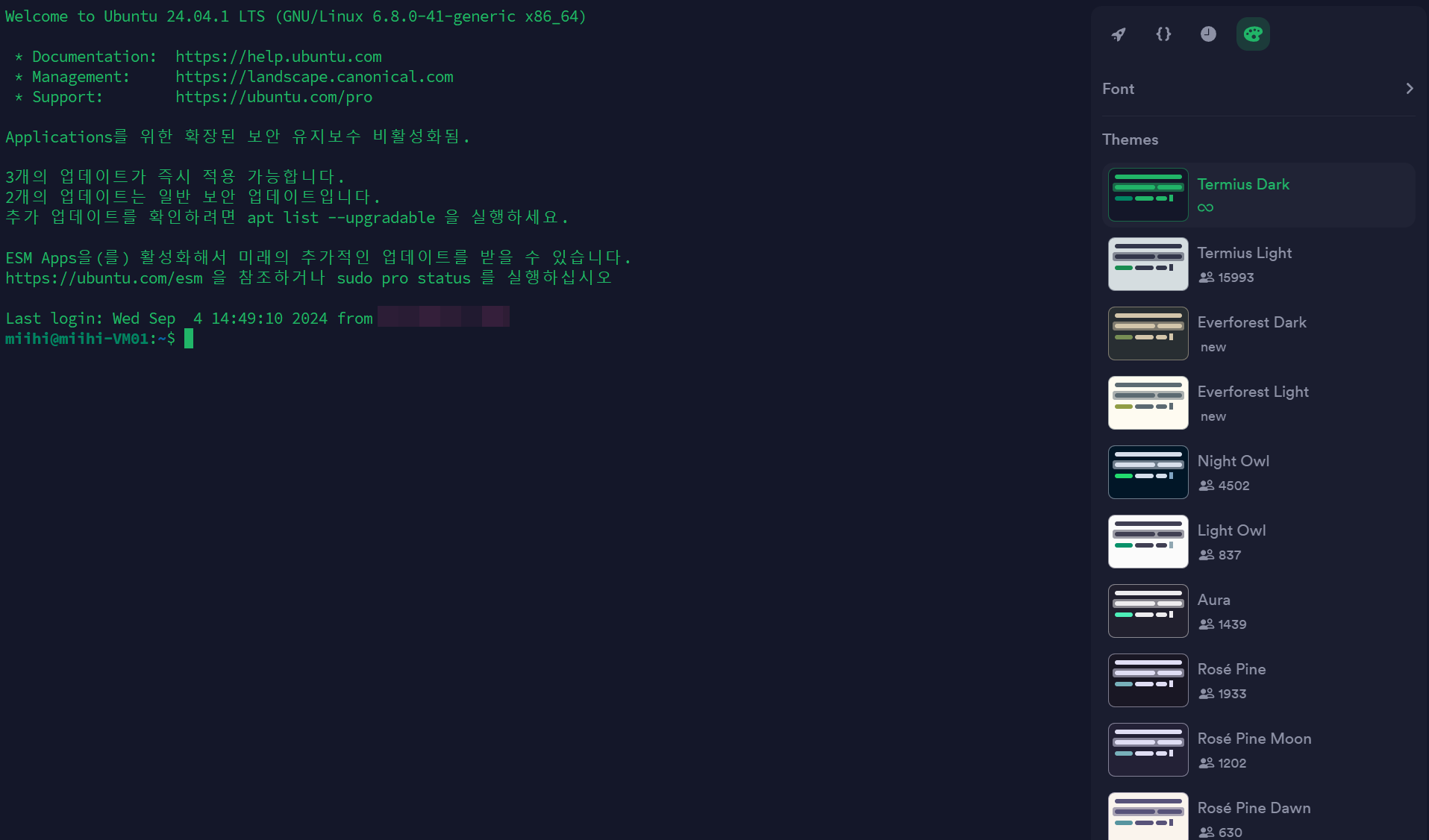Select the Aura theme thumbnail
Image resolution: width=1429 pixels, height=840 pixels.
click(1148, 611)
